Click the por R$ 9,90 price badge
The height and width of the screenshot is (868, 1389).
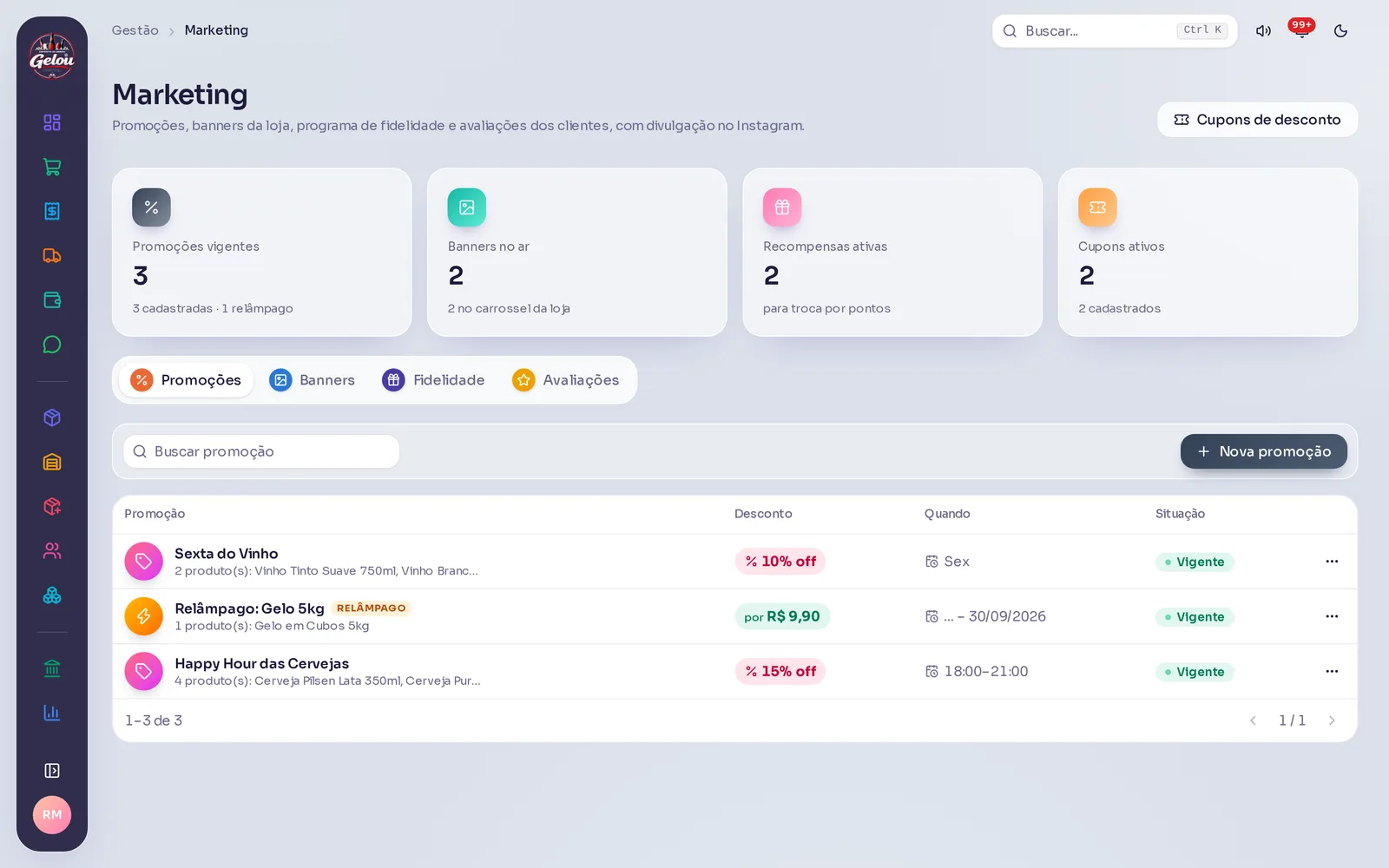coord(782,616)
